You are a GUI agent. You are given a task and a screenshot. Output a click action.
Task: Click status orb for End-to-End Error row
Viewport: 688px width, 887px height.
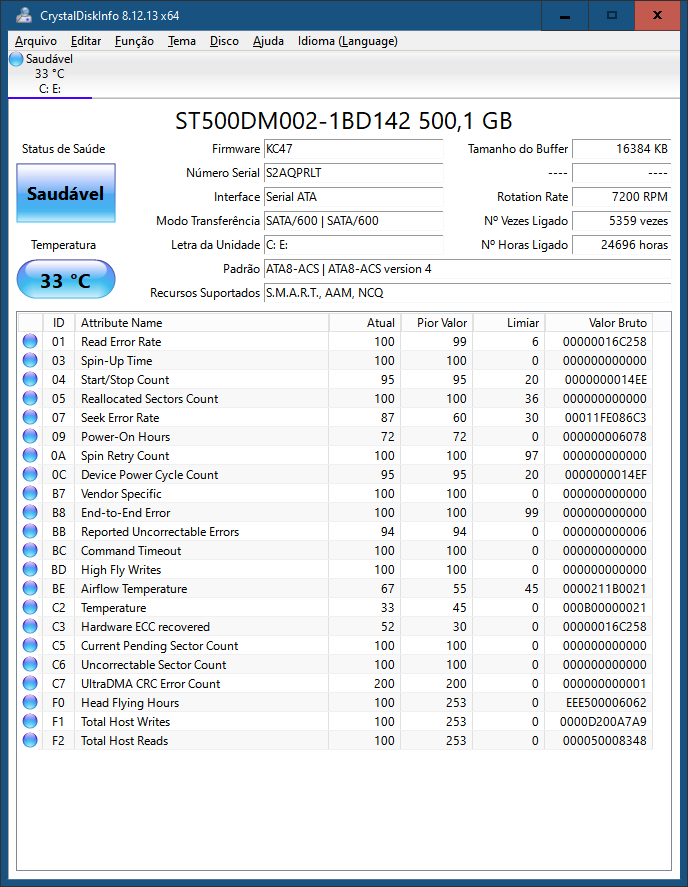coord(30,513)
